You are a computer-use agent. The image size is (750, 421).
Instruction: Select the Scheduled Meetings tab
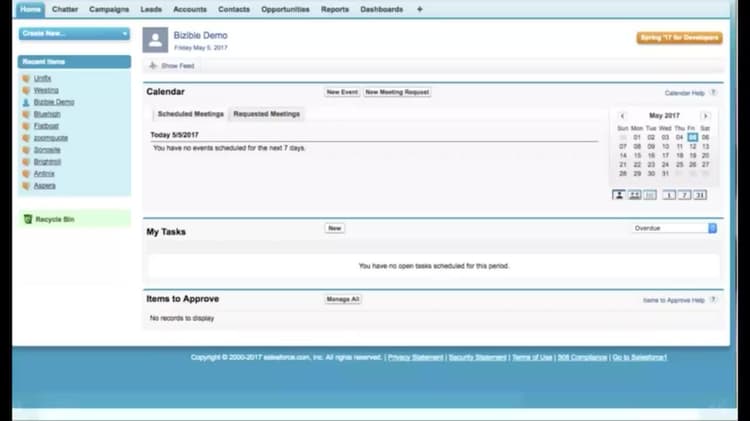(191, 114)
